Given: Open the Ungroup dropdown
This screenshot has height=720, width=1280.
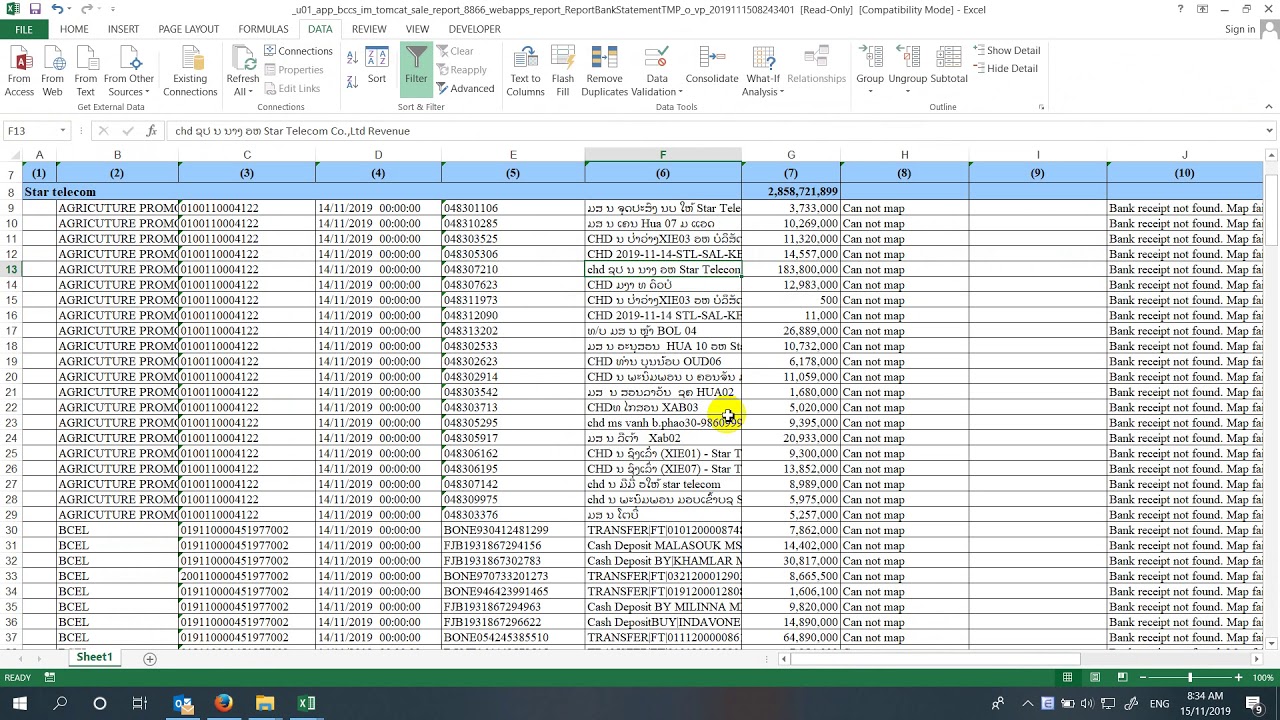Looking at the screenshot, I should point(908,71).
